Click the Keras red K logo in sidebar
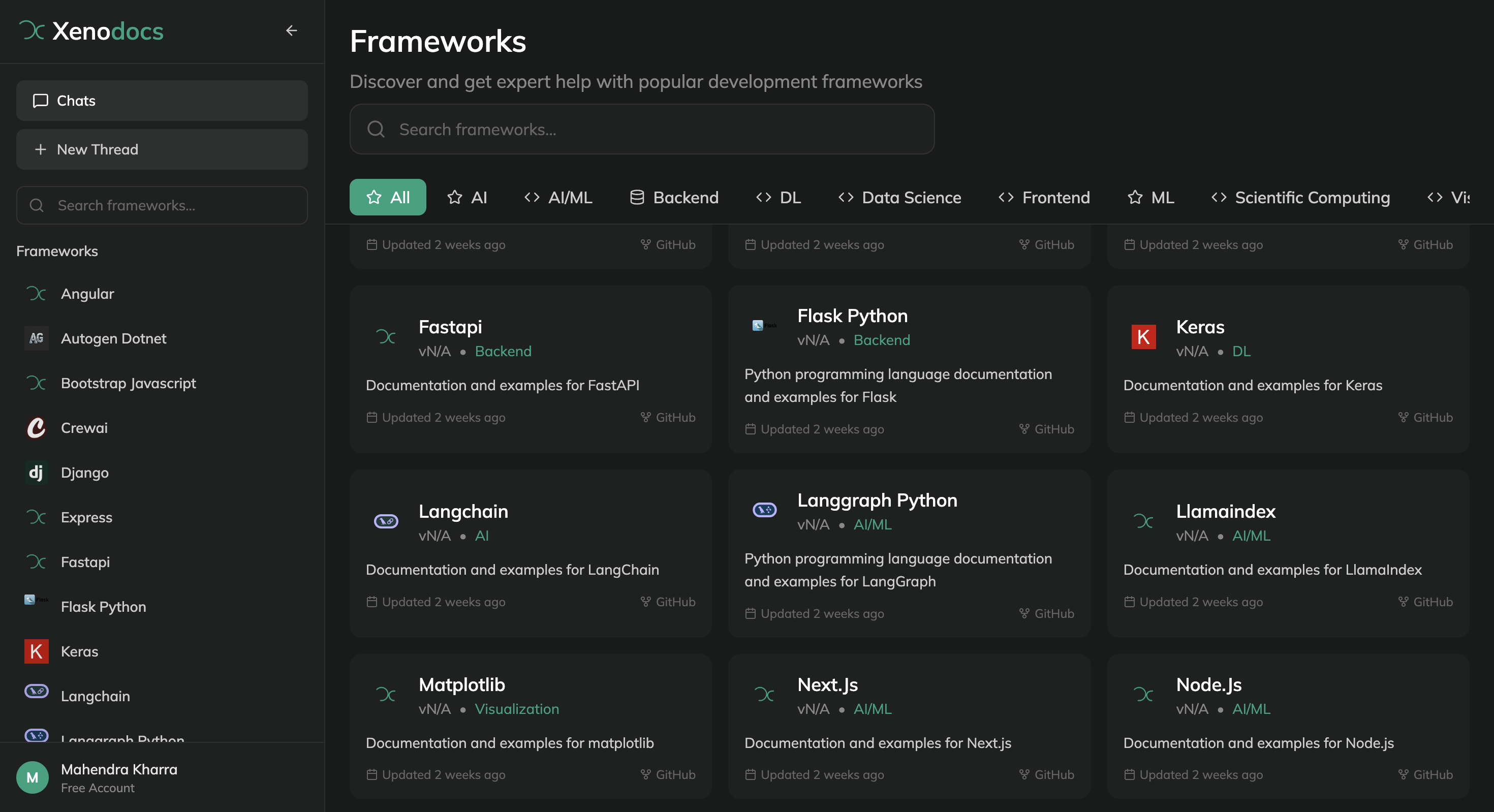 tap(36, 651)
